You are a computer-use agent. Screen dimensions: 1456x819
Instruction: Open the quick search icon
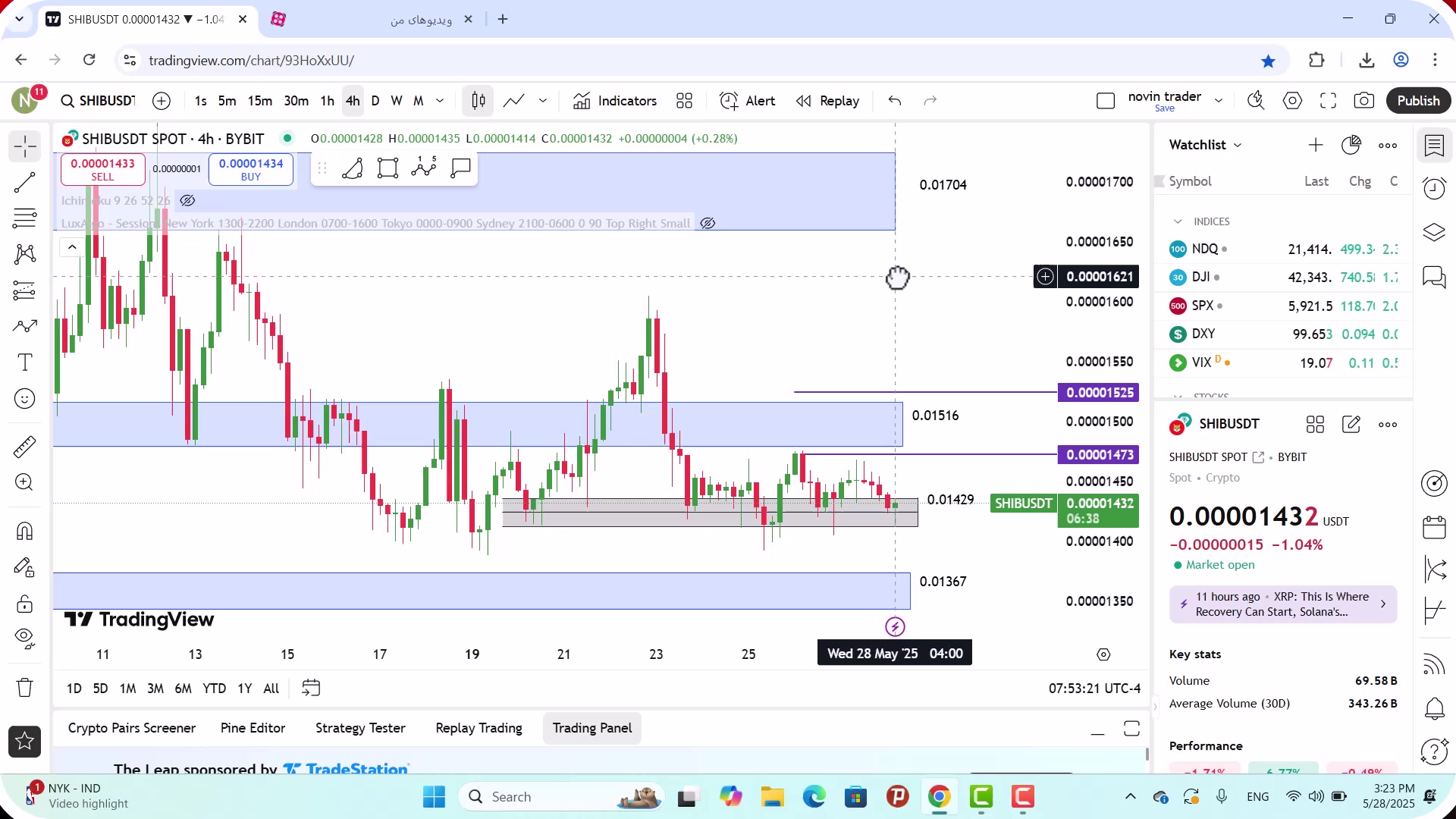tap(1256, 101)
